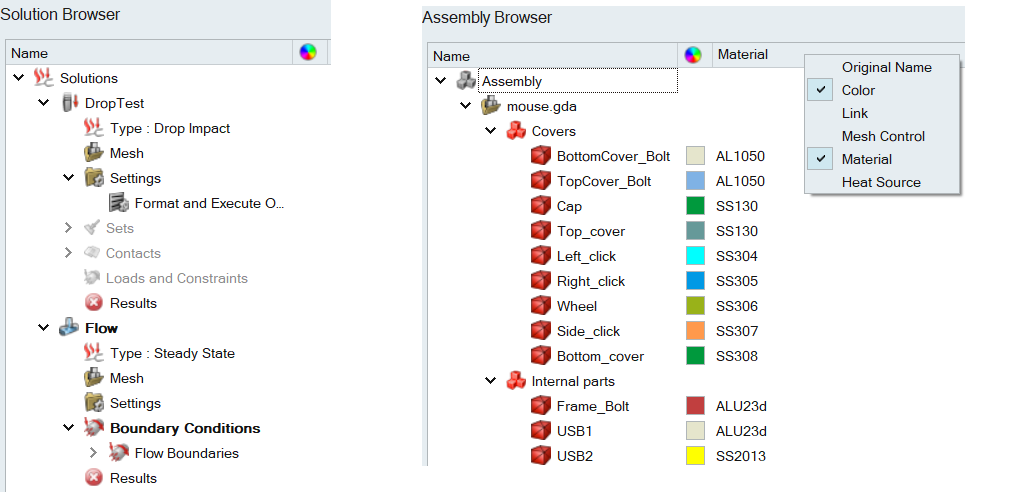The height and width of the screenshot is (492, 1026).
Task: Expand the Flow Boundaries node
Action: pyautogui.click(x=94, y=453)
